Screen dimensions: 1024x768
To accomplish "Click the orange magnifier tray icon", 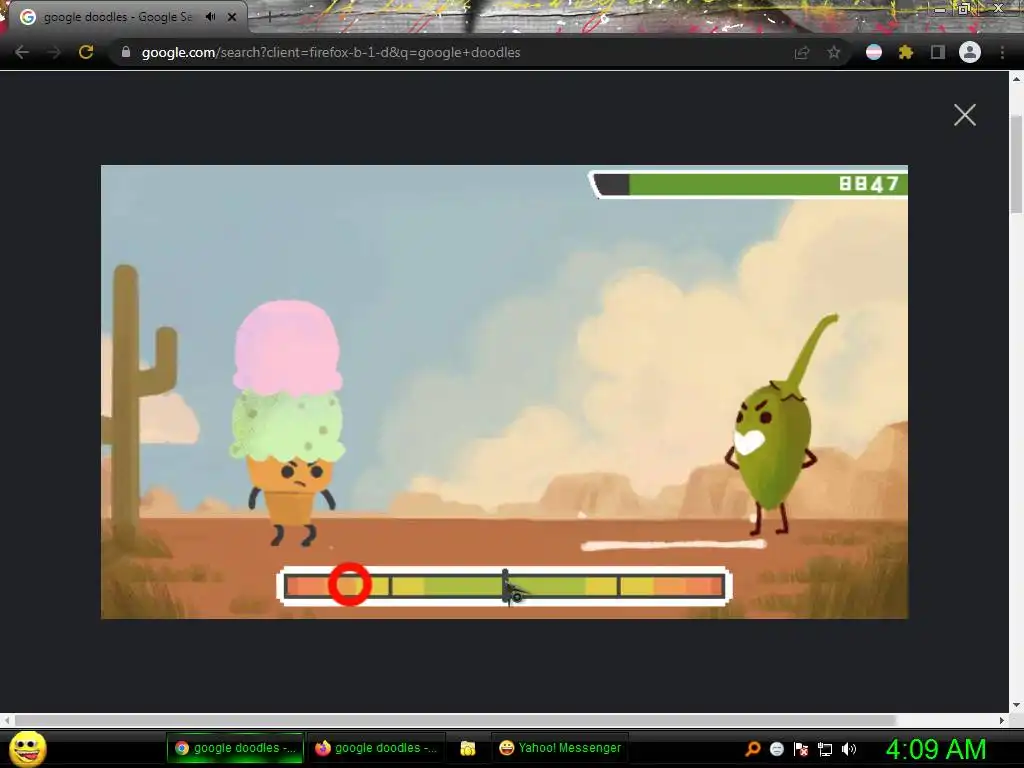I will click(x=752, y=749).
